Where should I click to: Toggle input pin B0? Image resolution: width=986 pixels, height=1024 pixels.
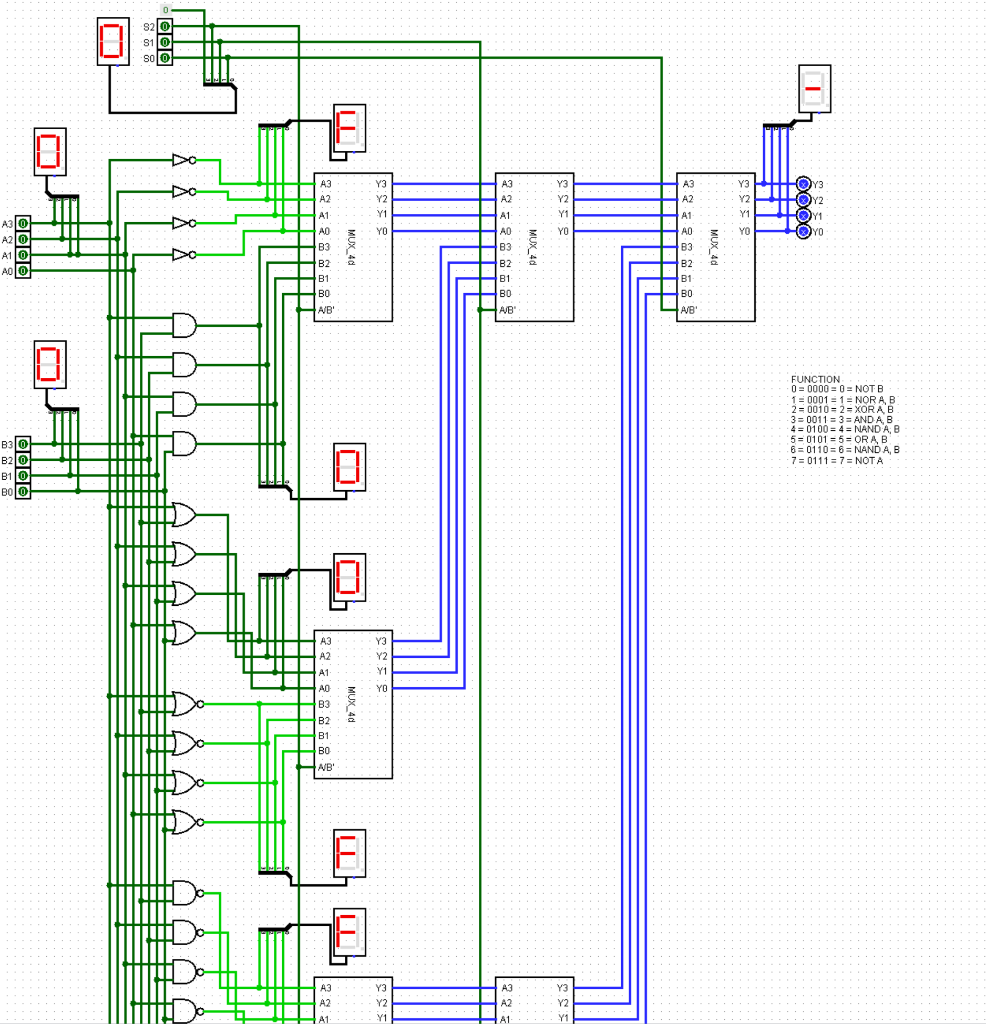click(x=23, y=491)
